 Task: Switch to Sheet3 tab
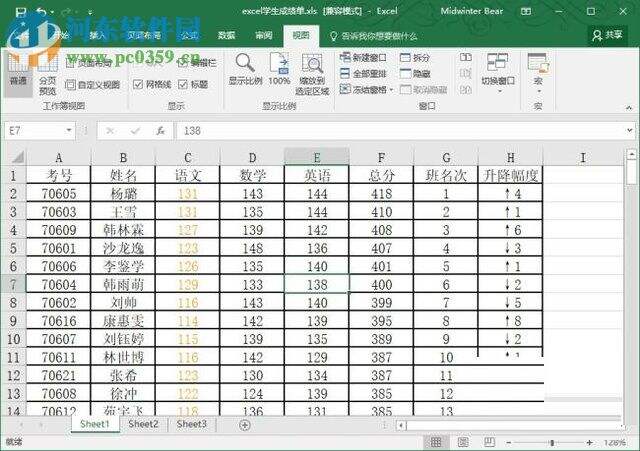coord(191,424)
